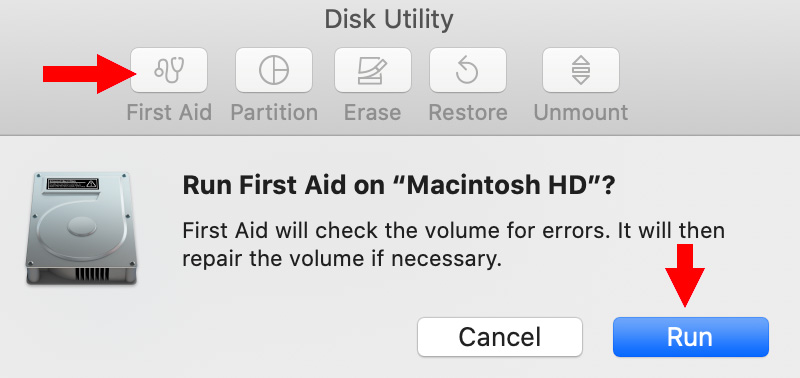Click the Disk Utility window title
Viewport: 800px width, 378px height.
coord(389,20)
